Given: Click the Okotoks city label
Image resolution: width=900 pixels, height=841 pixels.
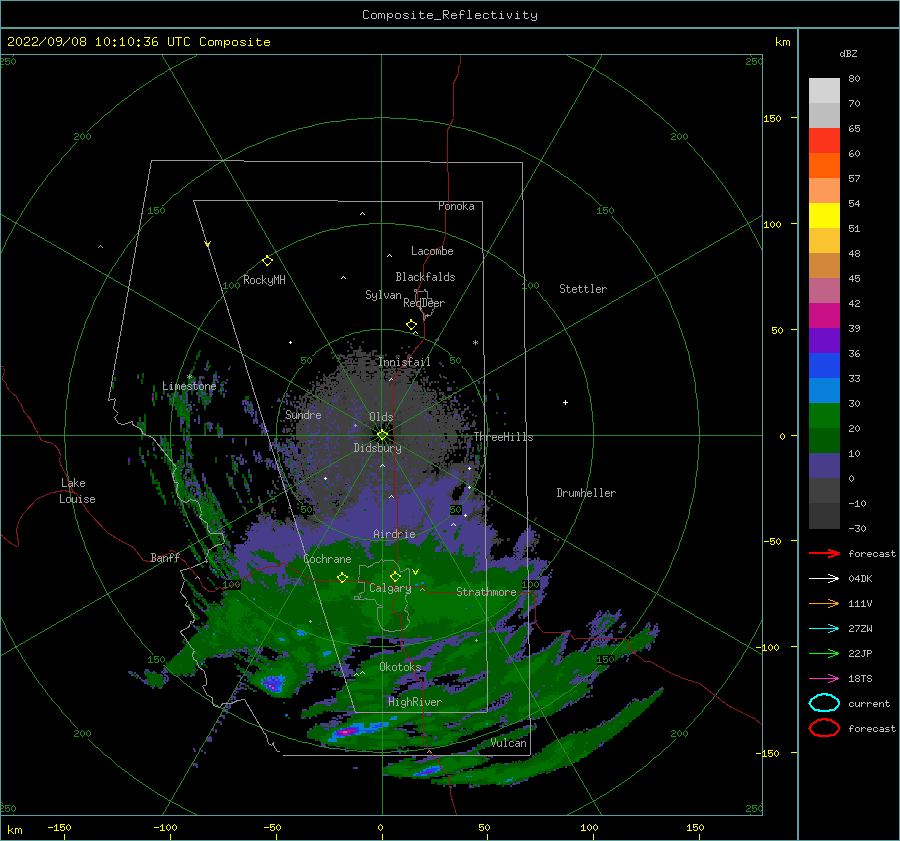Looking at the screenshot, I should tap(400, 667).
